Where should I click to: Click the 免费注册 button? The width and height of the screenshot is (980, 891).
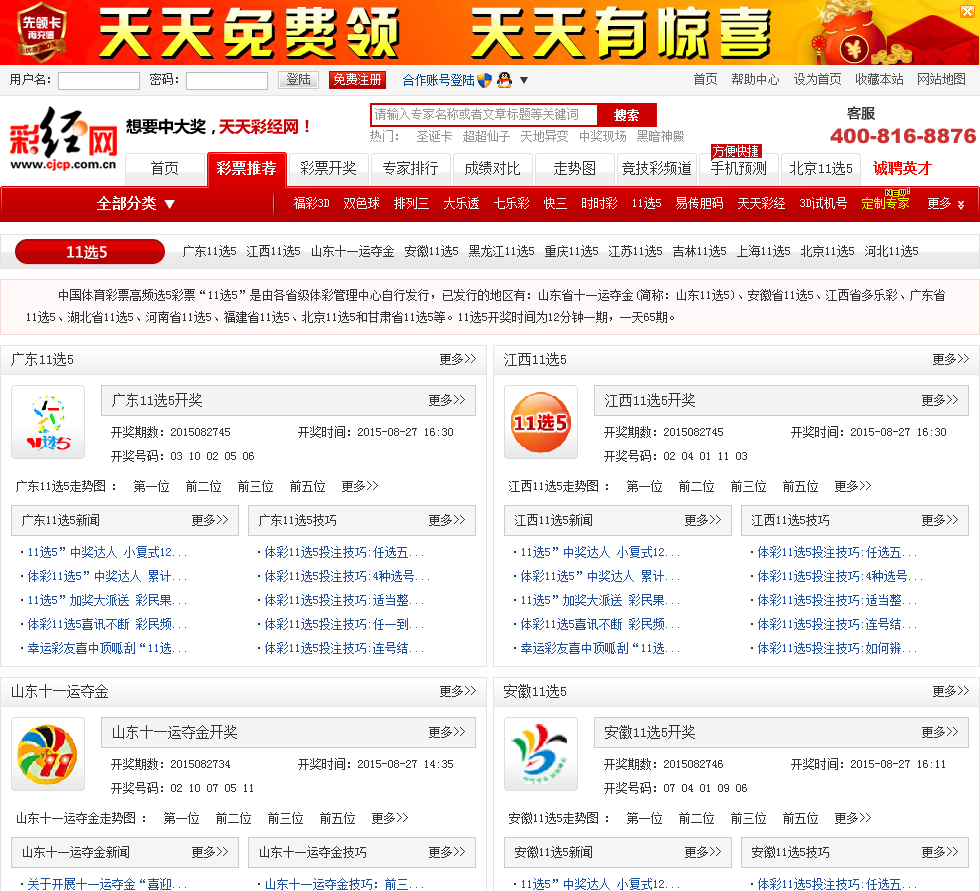357,80
